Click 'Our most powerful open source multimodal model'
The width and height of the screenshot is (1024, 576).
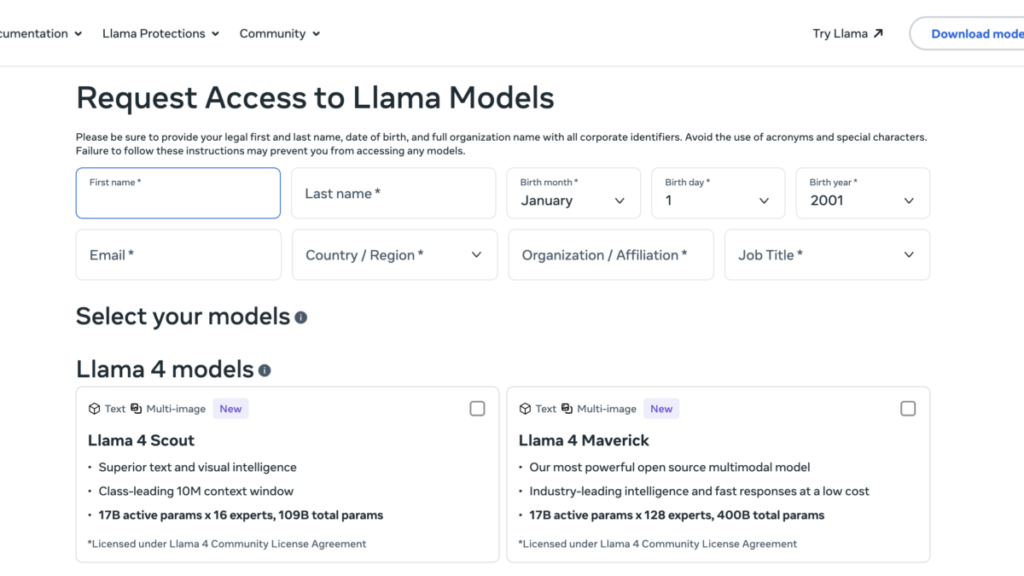[669, 468]
